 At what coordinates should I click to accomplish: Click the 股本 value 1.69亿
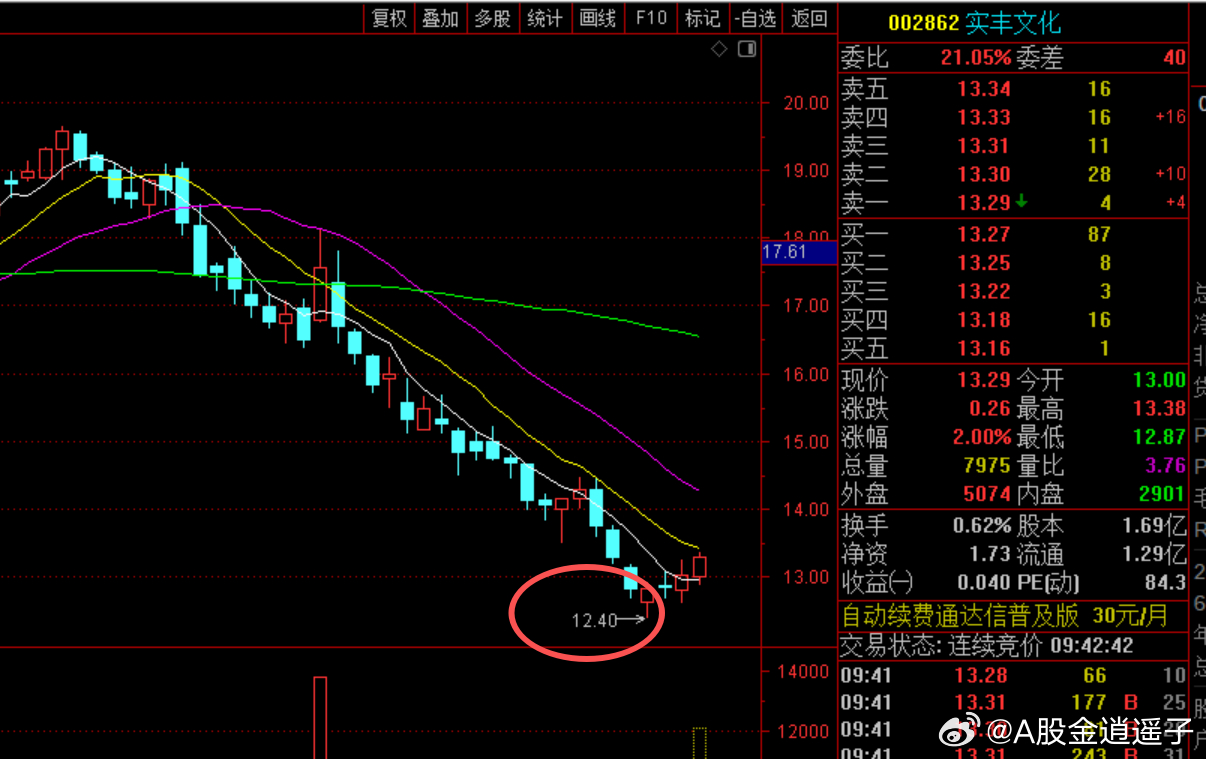click(1155, 526)
